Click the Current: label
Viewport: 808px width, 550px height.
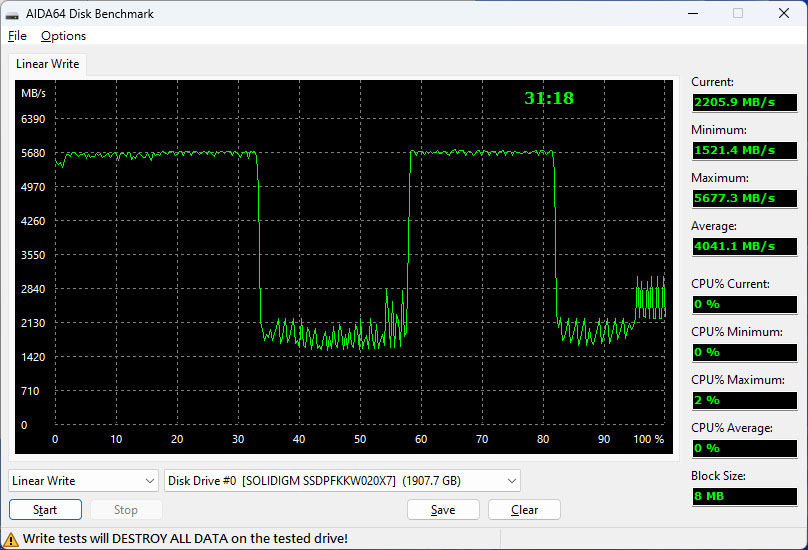[x=712, y=82]
